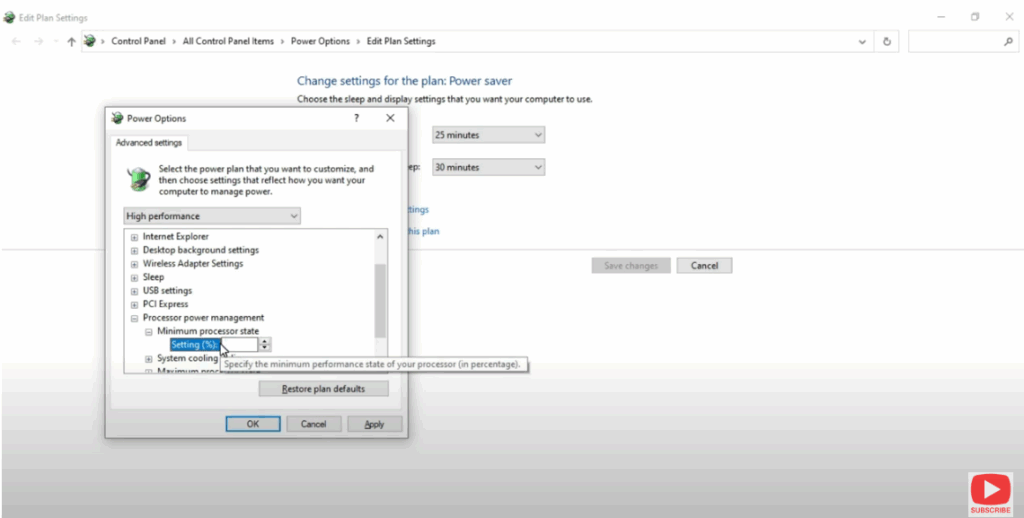
Task: Click the YouTube Subscribe icon
Action: click(990, 493)
